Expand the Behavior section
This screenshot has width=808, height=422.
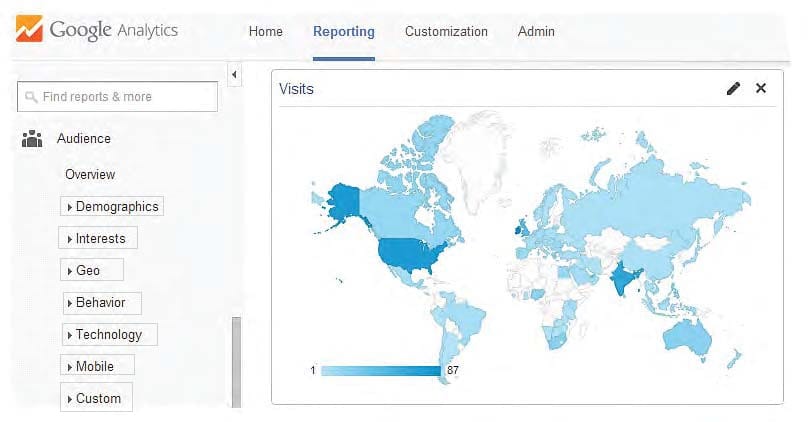pyautogui.click(x=102, y=302)
